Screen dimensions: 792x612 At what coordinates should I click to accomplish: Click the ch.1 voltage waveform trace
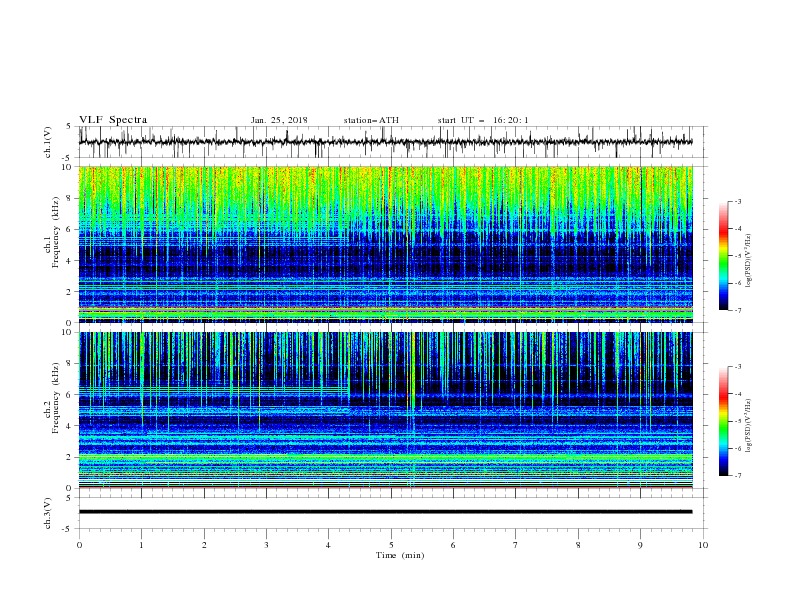click(x=385, y=142)
